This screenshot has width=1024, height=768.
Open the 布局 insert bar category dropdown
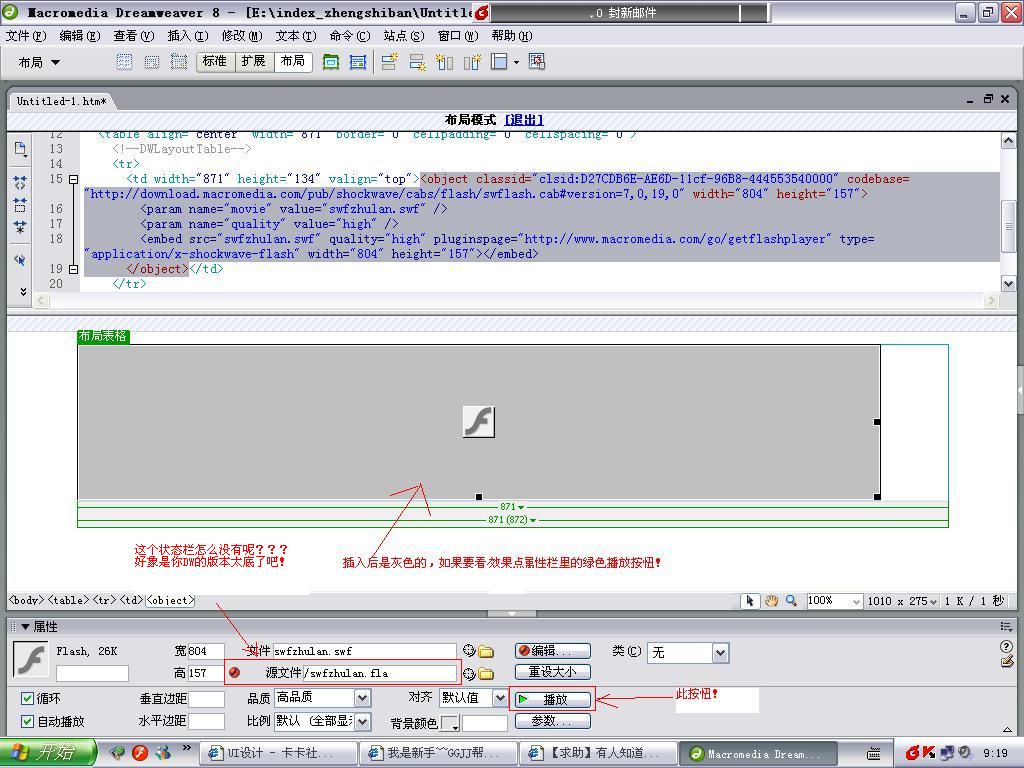40,62
